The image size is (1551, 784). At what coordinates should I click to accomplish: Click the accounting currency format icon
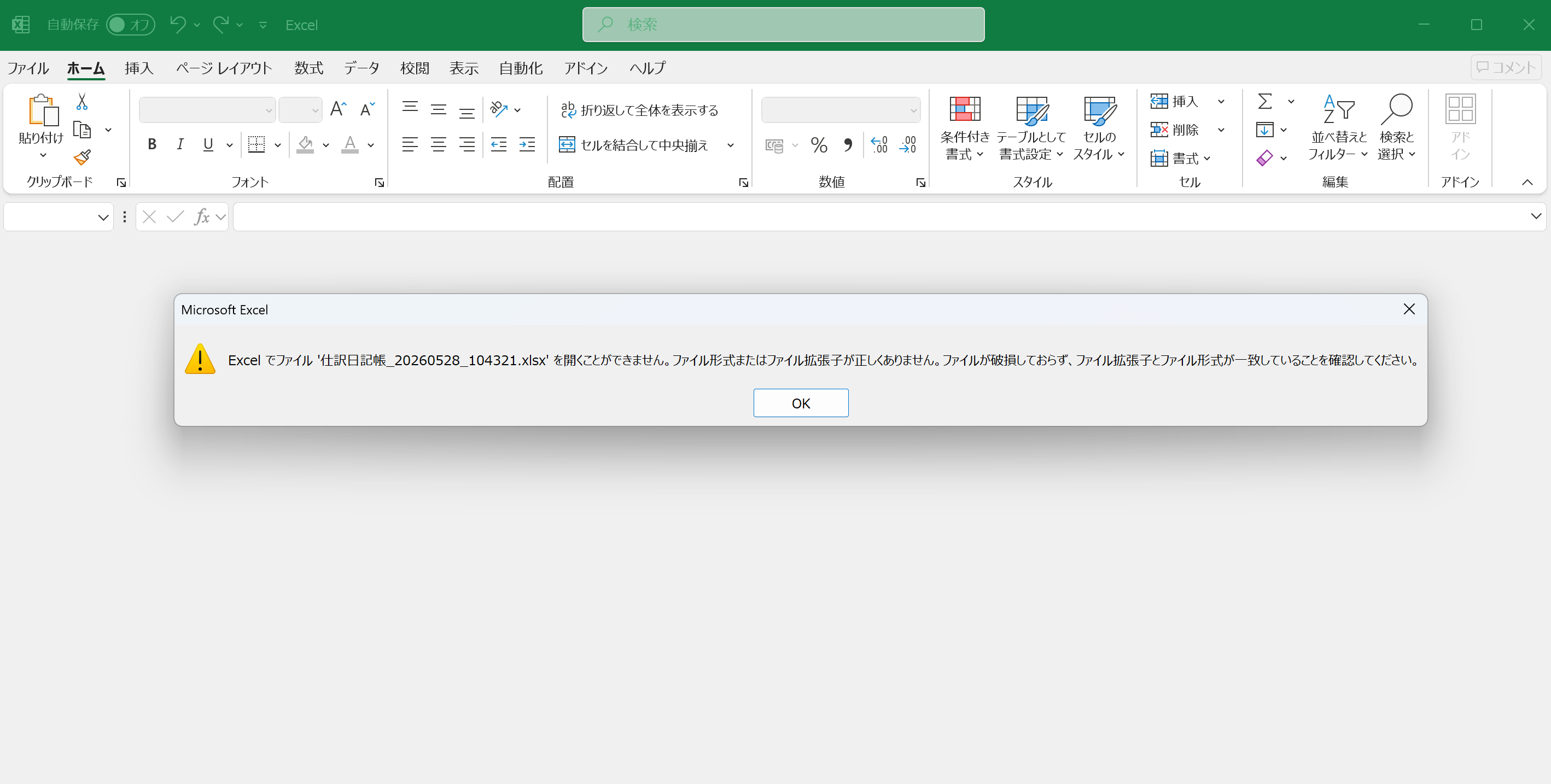[774, 145]
